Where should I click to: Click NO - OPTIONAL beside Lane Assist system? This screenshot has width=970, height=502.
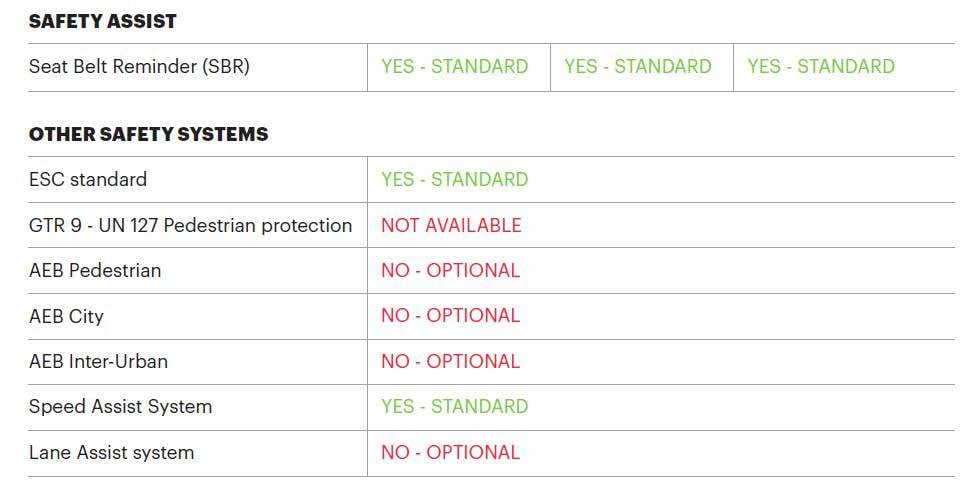450,453
